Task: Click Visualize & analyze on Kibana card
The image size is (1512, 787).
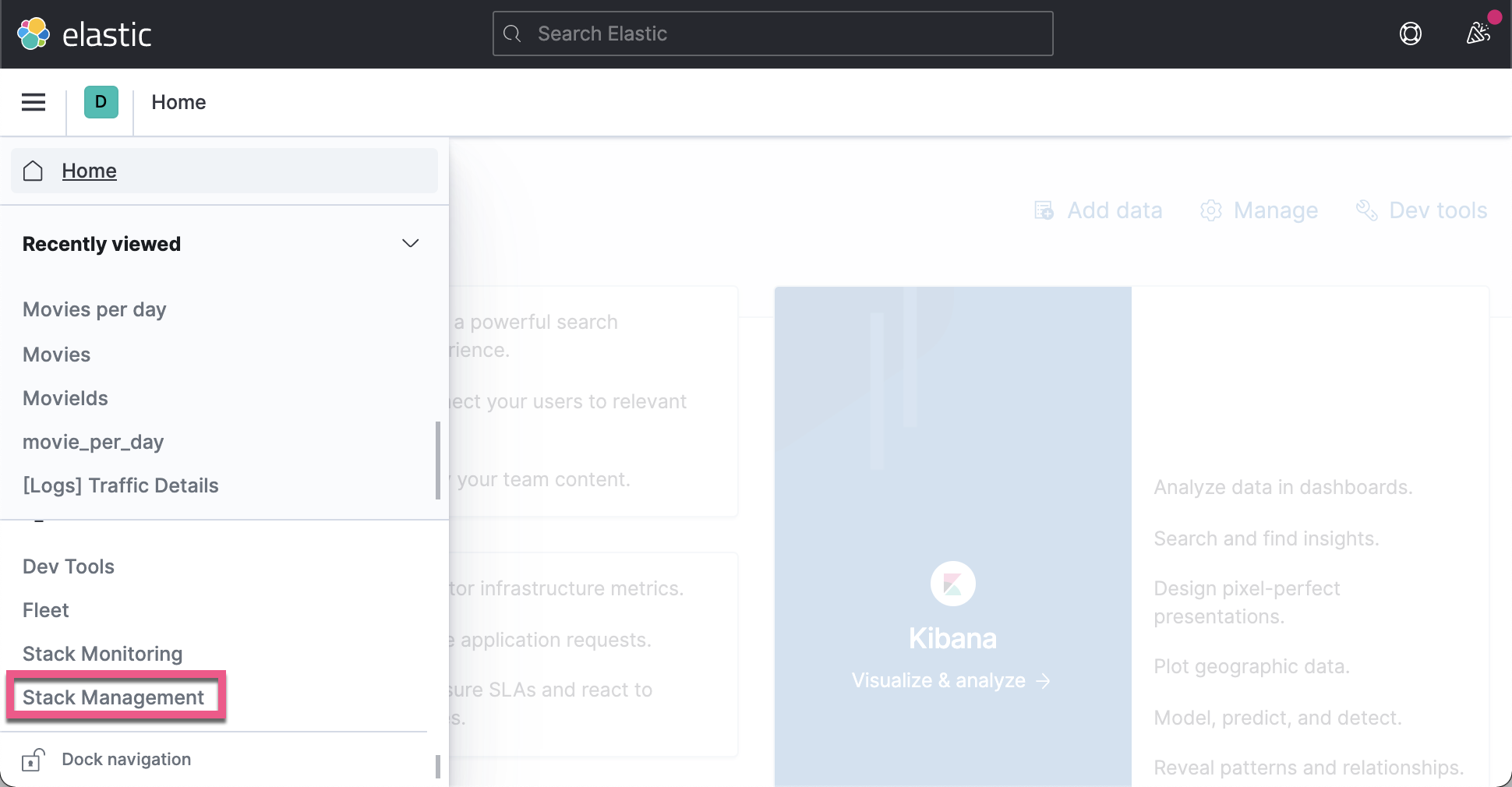Action: pyautogui.click(x=951, y=680)
